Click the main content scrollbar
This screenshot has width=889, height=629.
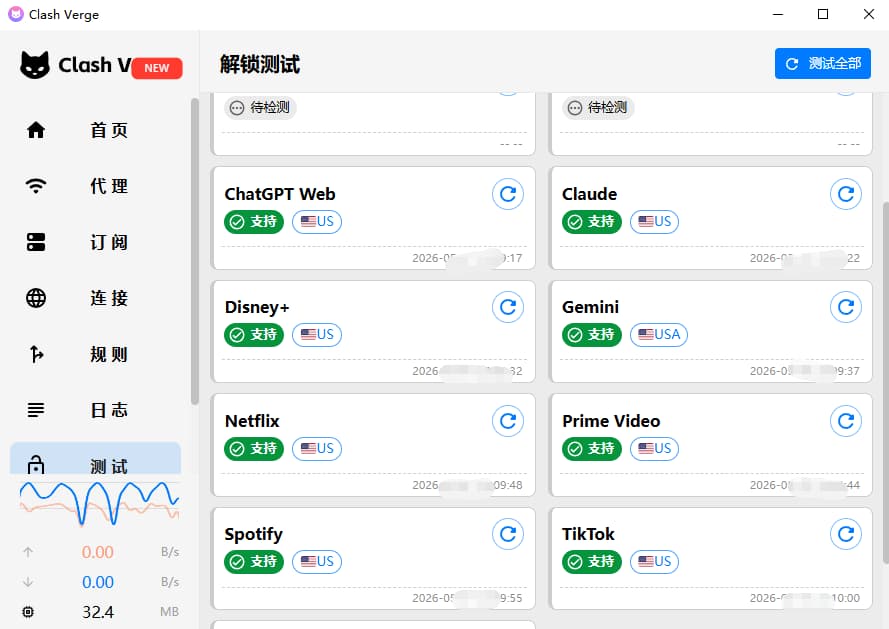click(x=886, y=383)
